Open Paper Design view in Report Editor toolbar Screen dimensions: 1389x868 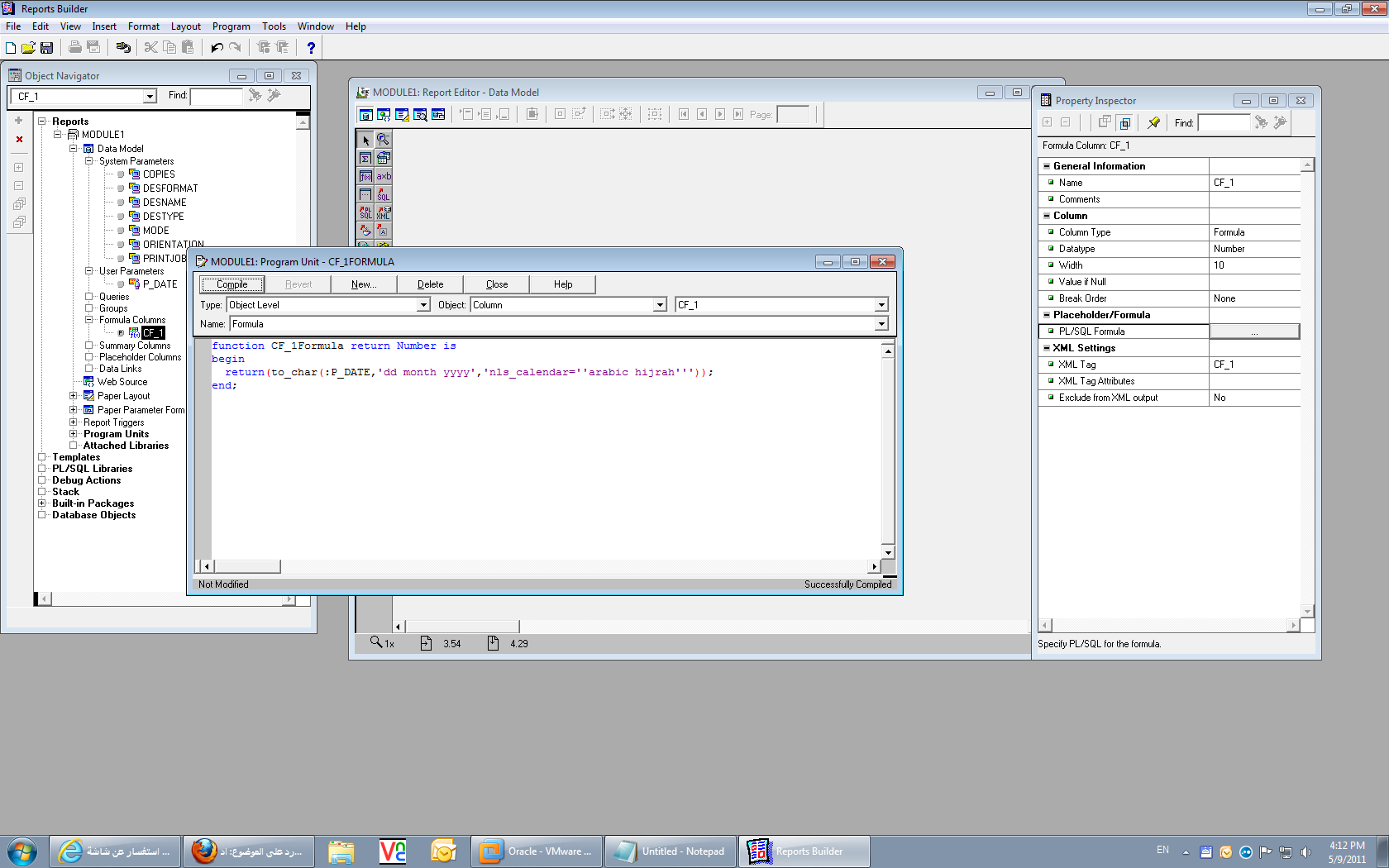point(420,114)
